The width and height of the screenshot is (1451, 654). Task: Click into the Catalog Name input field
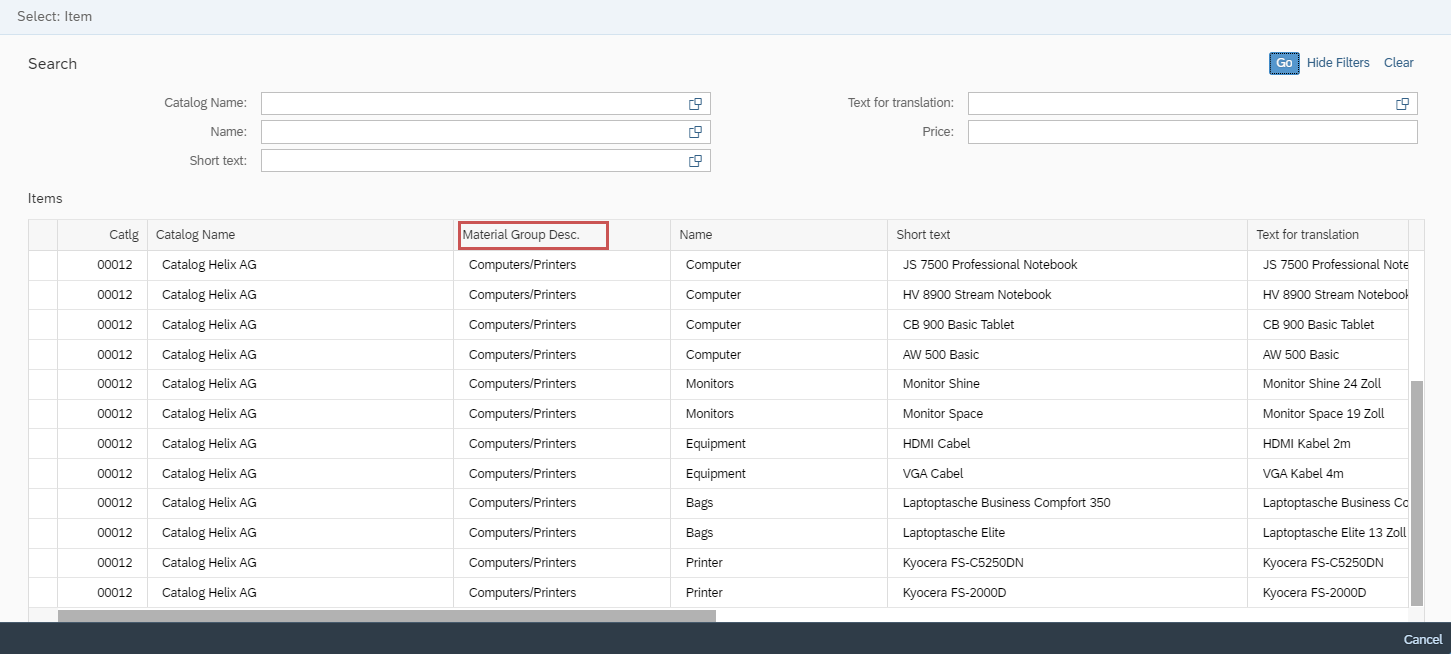coord(472,104)
